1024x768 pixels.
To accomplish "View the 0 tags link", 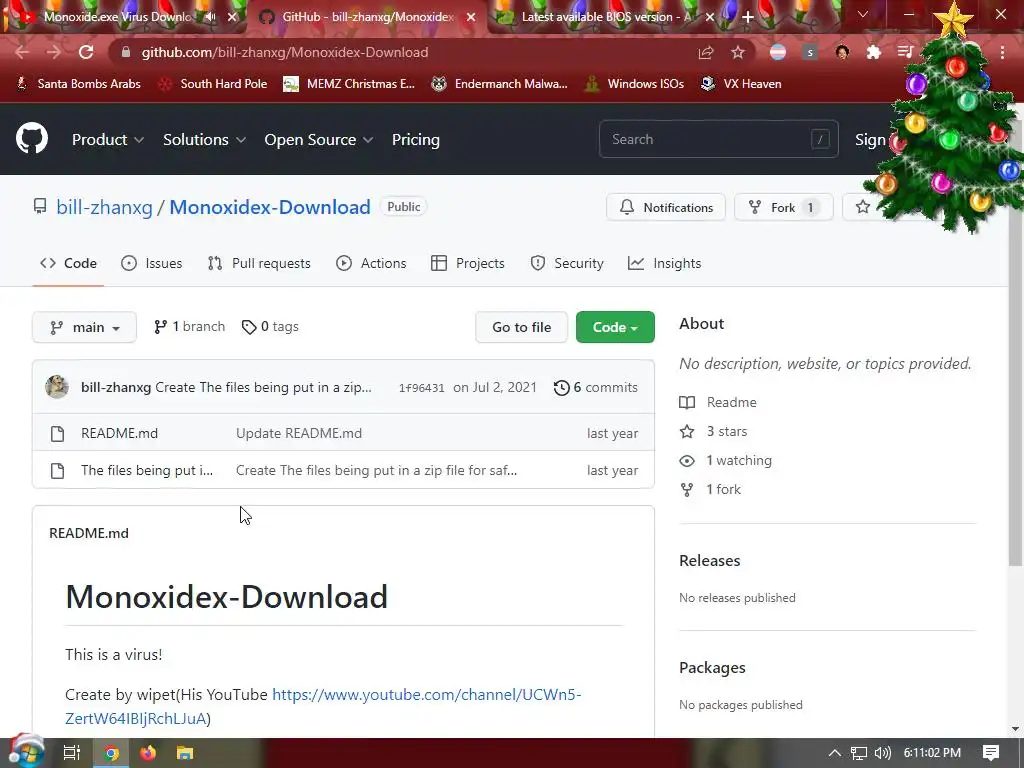I will pos(270,327).
